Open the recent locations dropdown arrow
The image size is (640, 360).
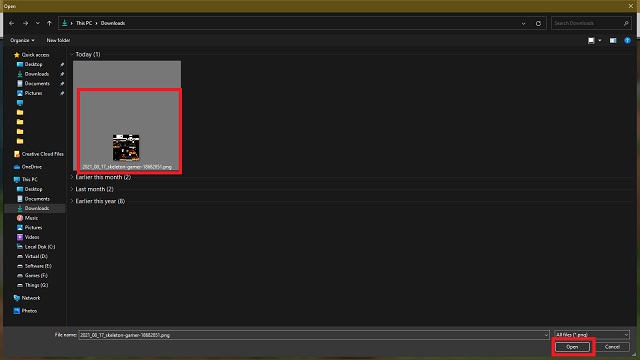click(37, 23)
